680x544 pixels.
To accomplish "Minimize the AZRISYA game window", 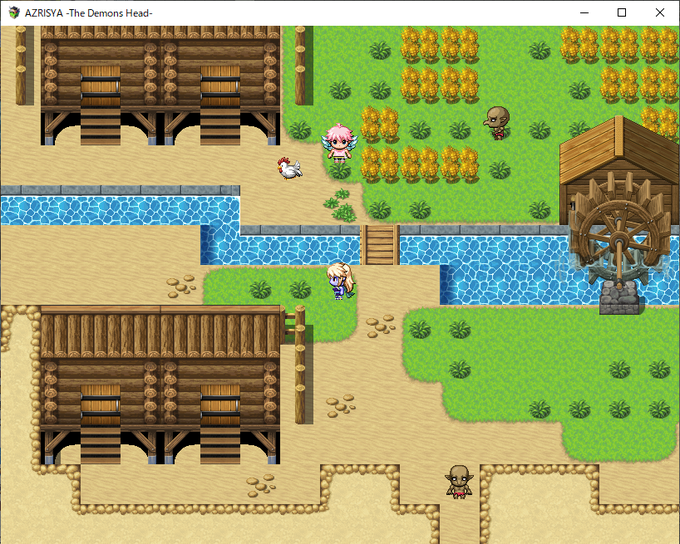I will [x=584, y=13].
